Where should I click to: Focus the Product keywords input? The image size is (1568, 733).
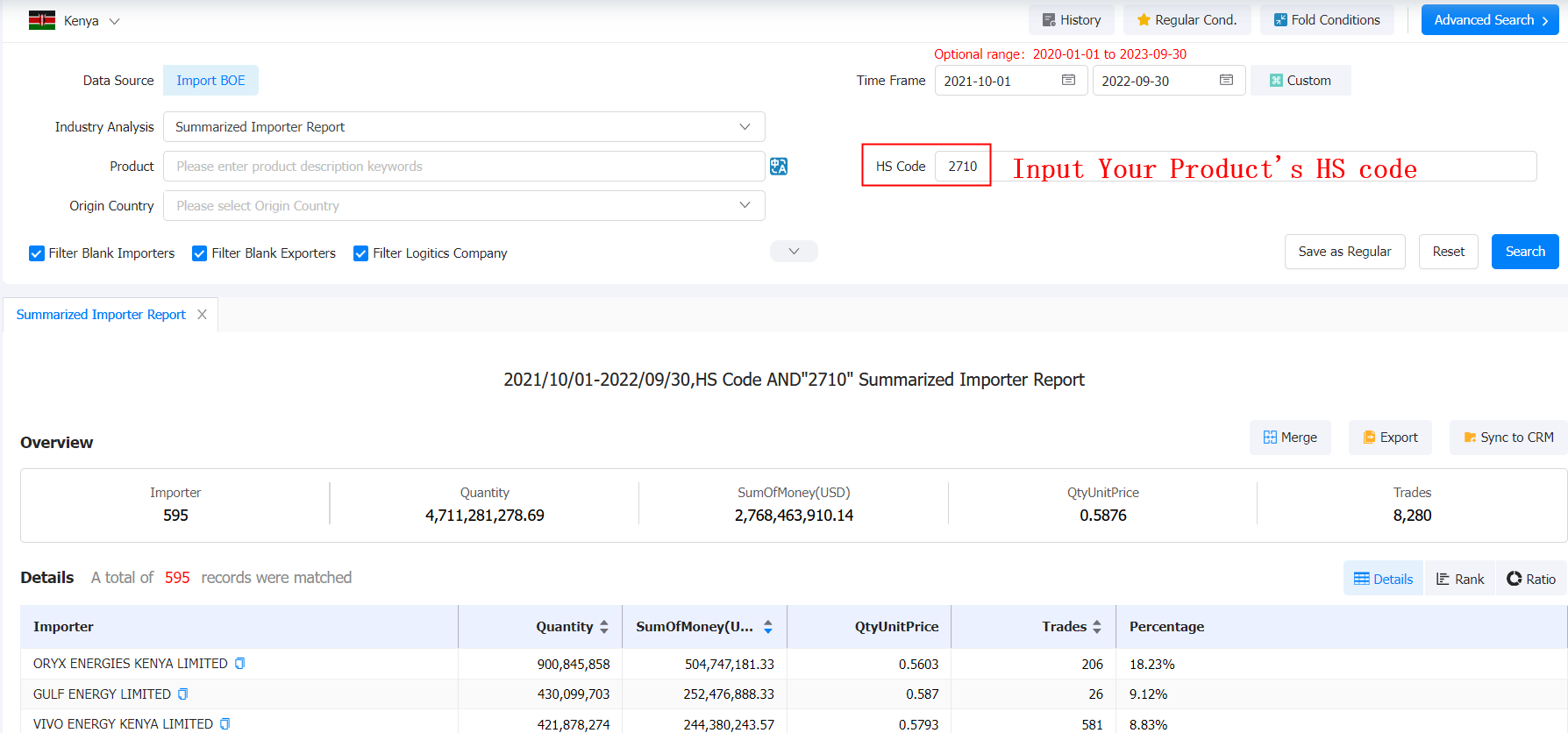(464, 167)
